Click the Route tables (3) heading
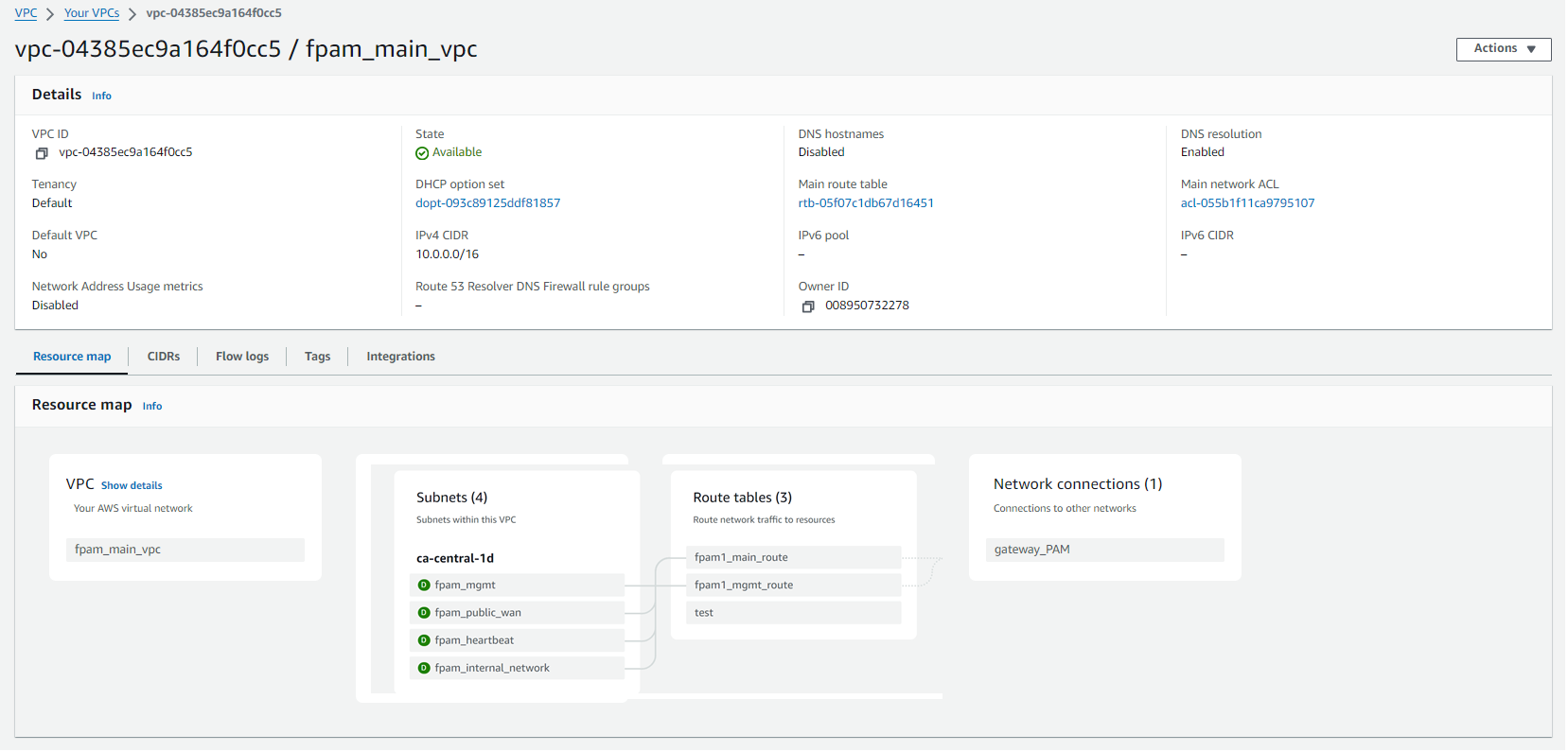This screenshot has width=1568, height=752. click(743, 498)
